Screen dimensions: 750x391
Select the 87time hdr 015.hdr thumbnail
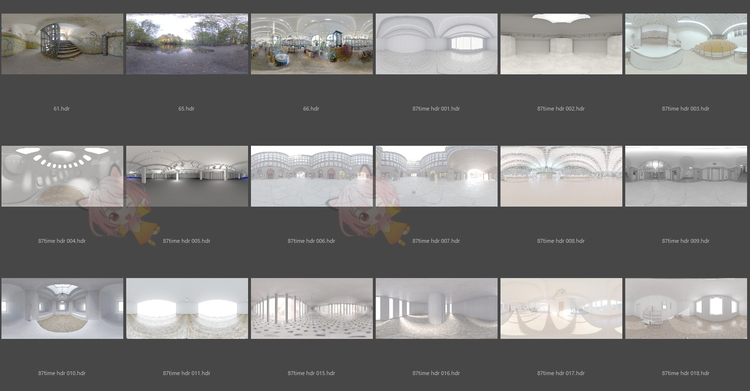(x=312, y=309)
